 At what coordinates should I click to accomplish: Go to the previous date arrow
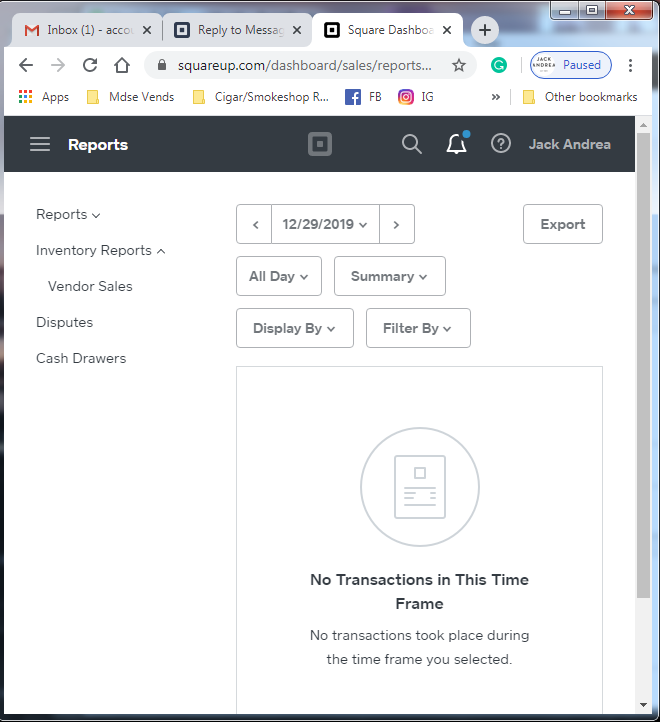click(x=254, y=224)
